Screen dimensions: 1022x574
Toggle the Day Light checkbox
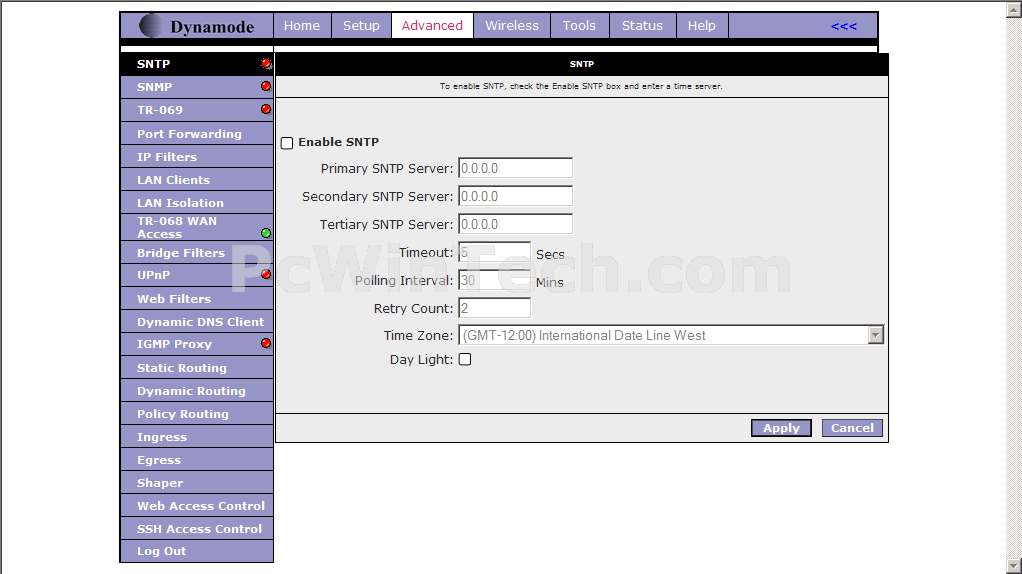pyautogui.click(x=465, y=359)
